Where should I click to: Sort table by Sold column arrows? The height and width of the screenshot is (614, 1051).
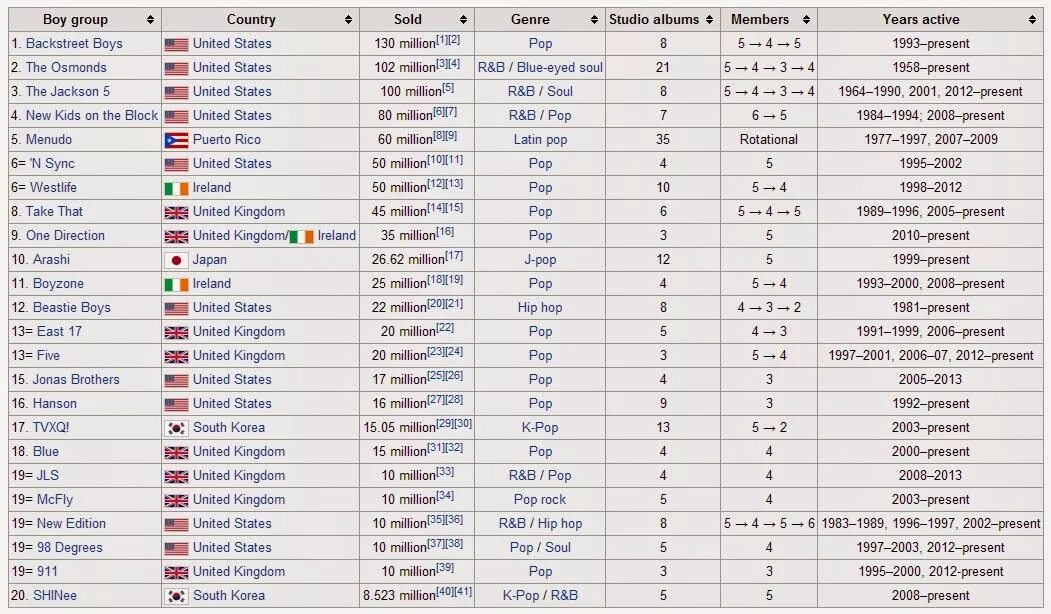[463, 19]
